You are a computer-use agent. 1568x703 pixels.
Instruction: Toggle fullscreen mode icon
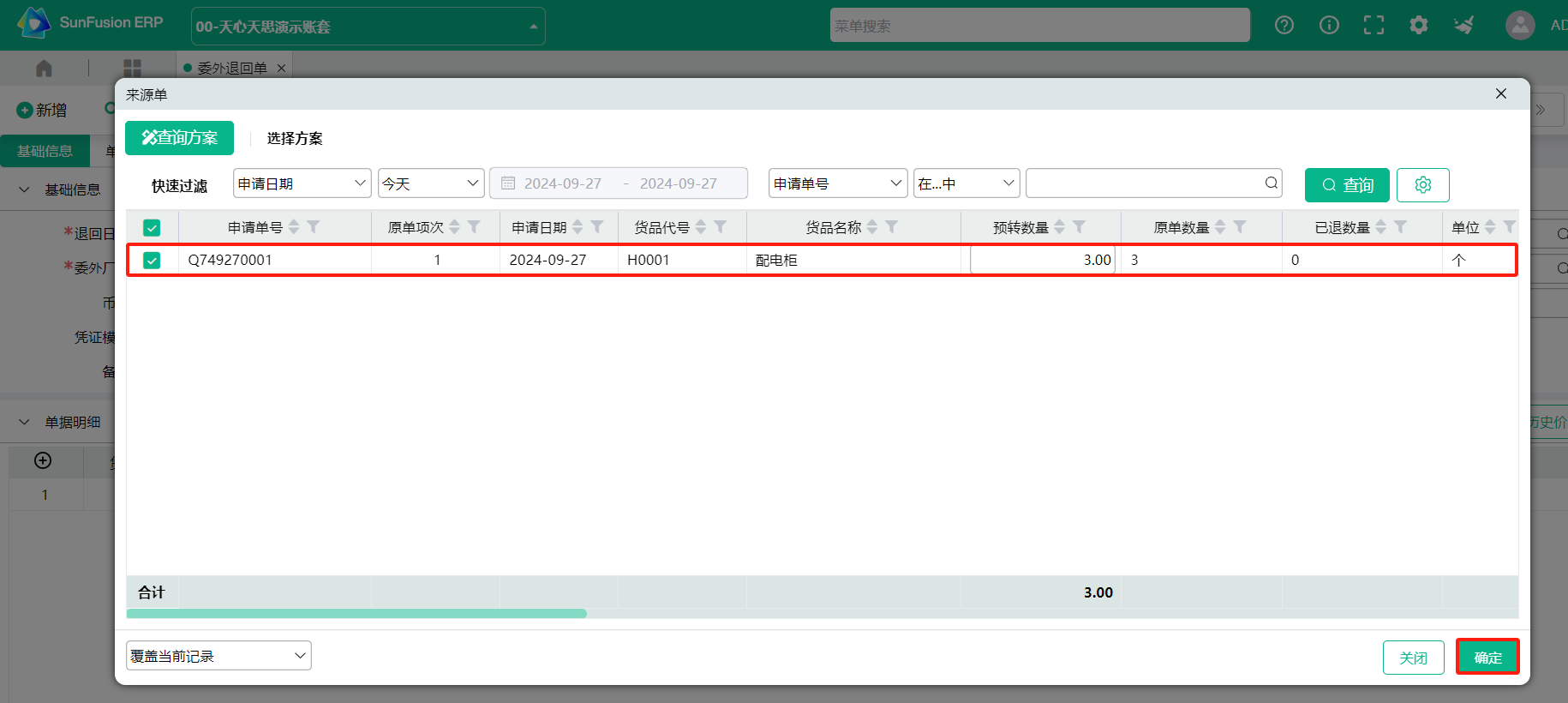pyautogui.click(x=1373, y=25)
